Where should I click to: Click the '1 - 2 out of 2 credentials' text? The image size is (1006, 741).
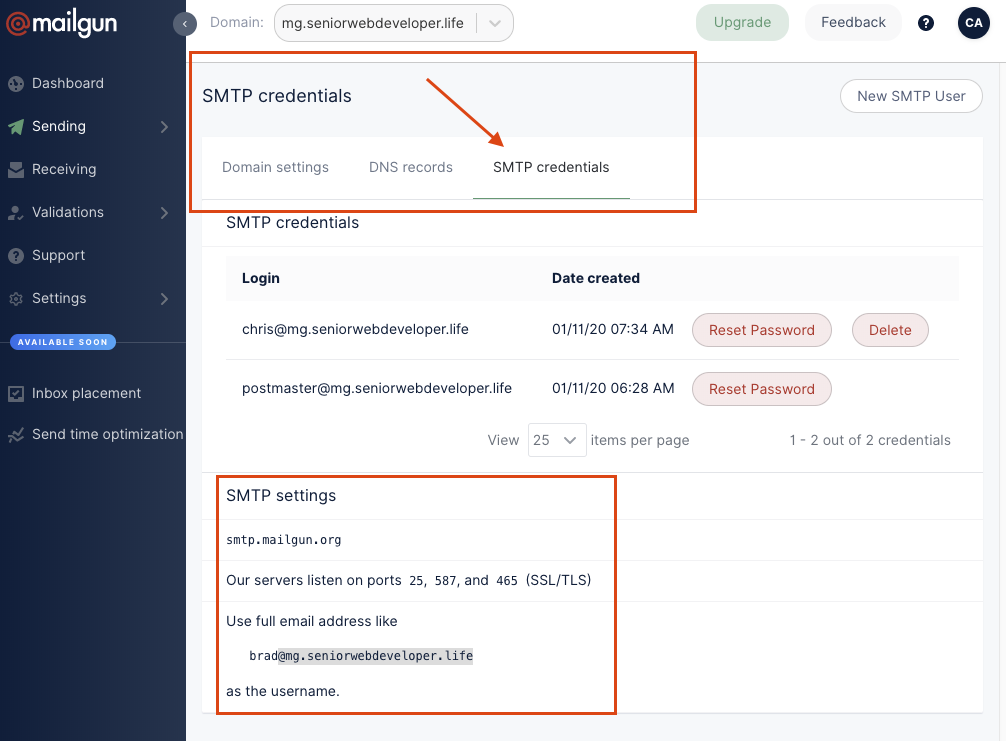pyautogui.click(x=869, y=440)
